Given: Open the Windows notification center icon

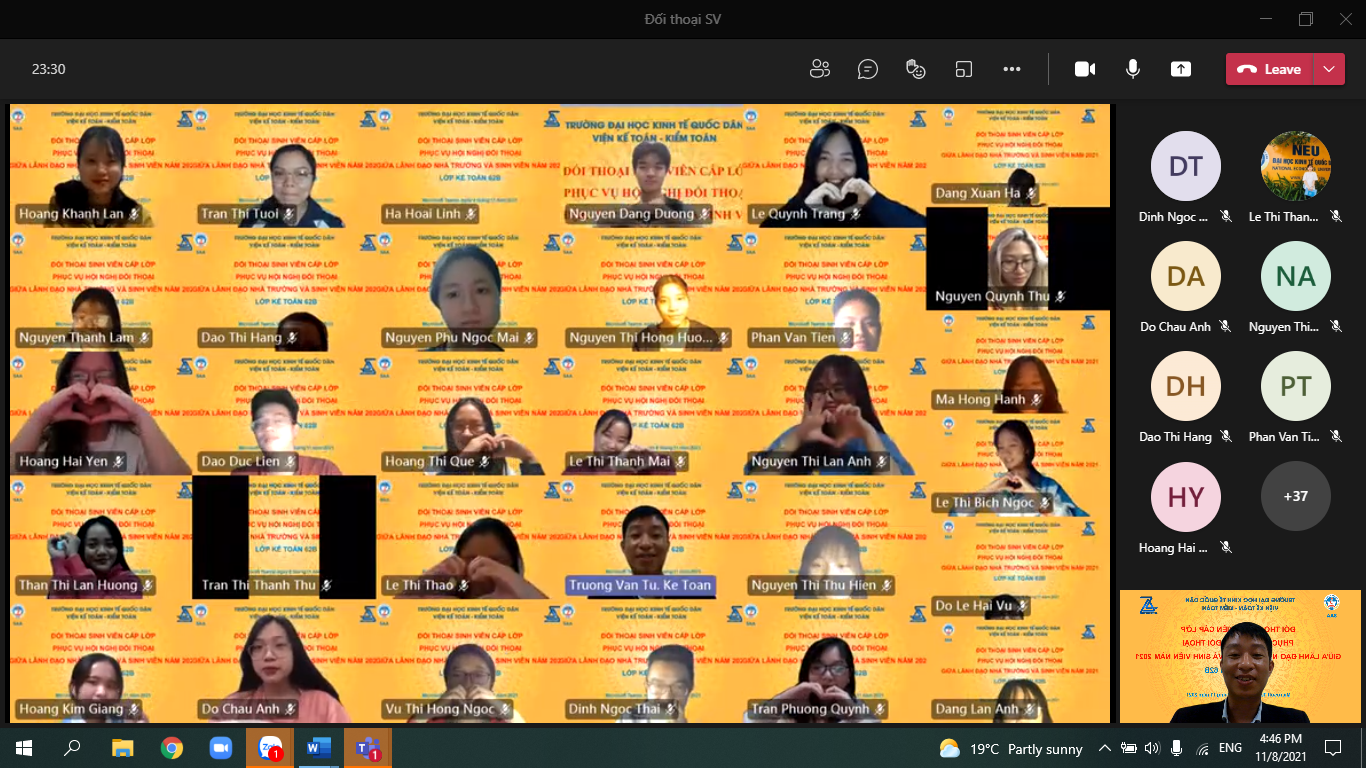Looking at the screenshot, I should tap(1333, 748).
